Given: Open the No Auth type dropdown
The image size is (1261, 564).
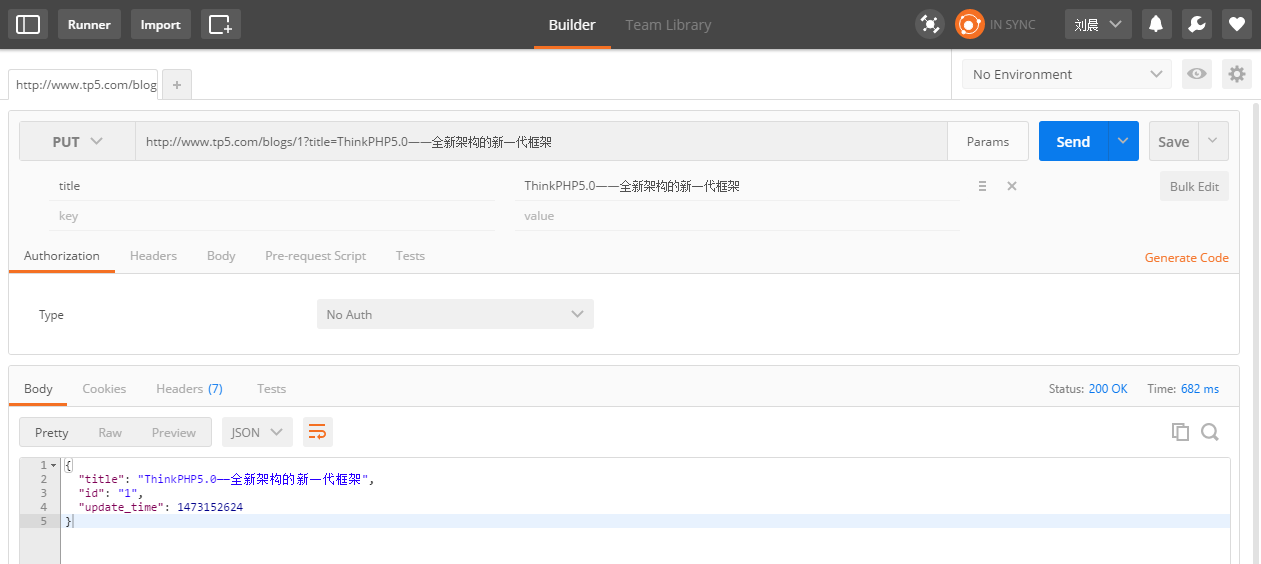Looking at the screenshot, I should point(455,314).
